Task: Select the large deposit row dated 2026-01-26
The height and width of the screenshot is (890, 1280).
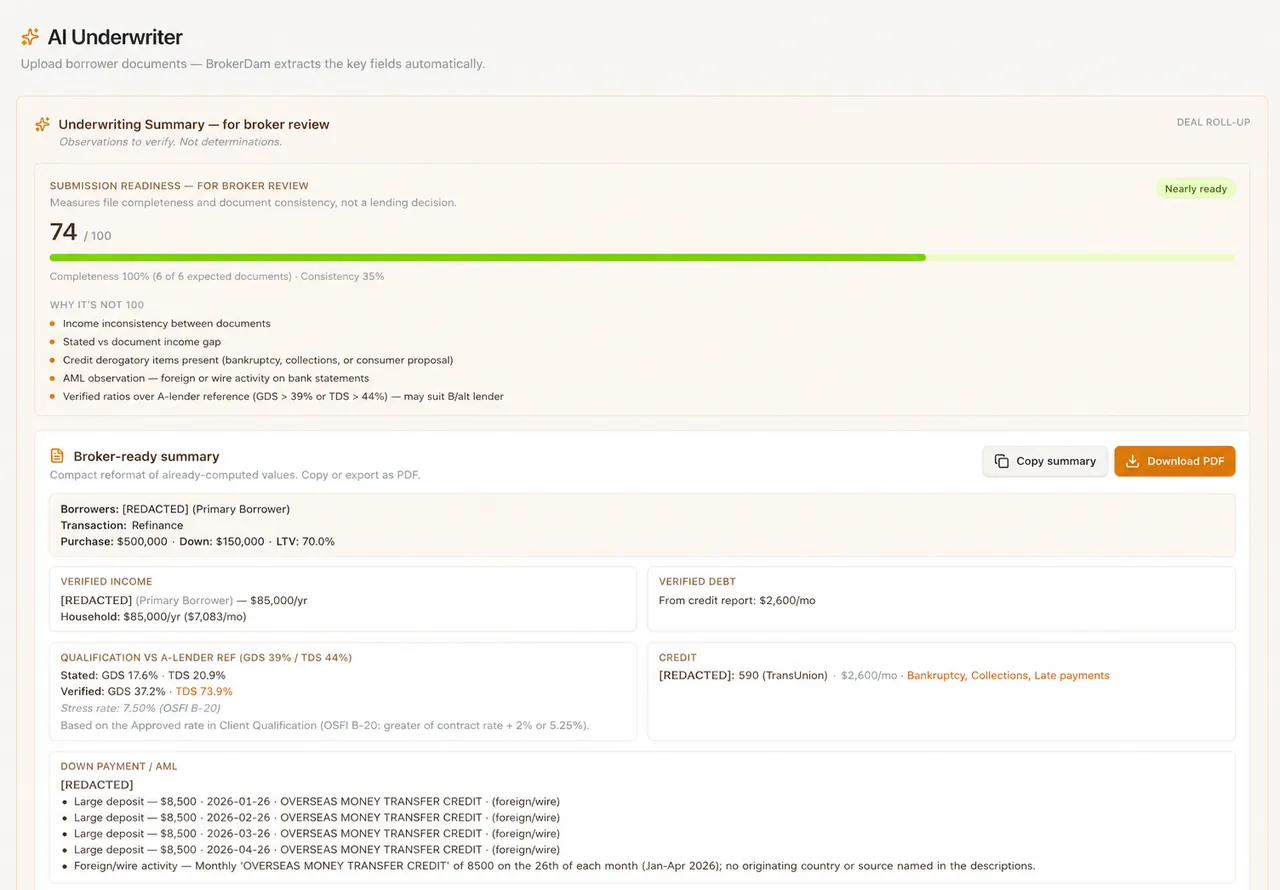Action: (x=317, y=801)
